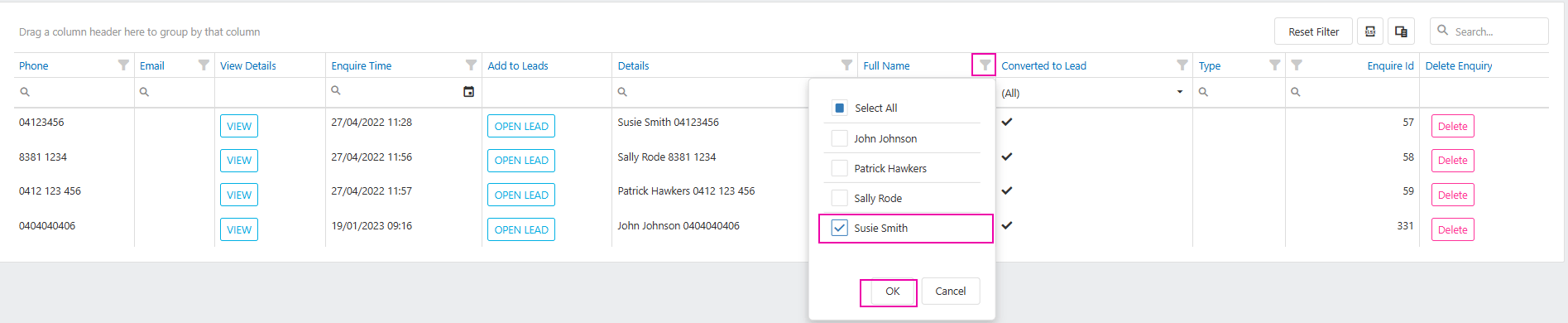Delete enquiry with id 331

coord(1453,229)
